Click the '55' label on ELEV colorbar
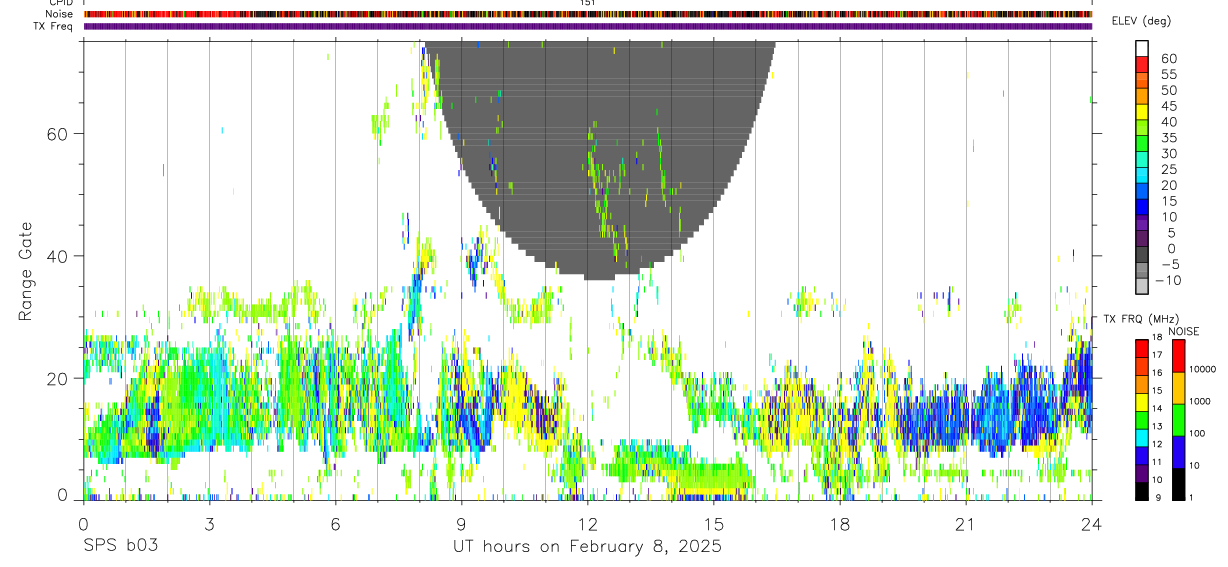 tap(1169, 75)
